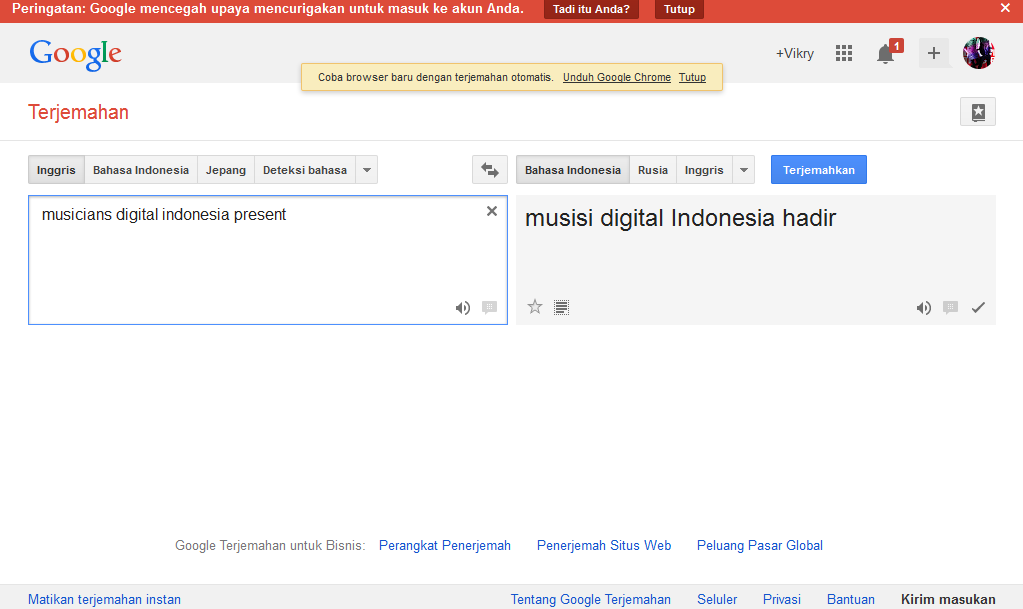Click Tadi itu Anda? button
This screenshot has height=609, width=1023.
591,9
